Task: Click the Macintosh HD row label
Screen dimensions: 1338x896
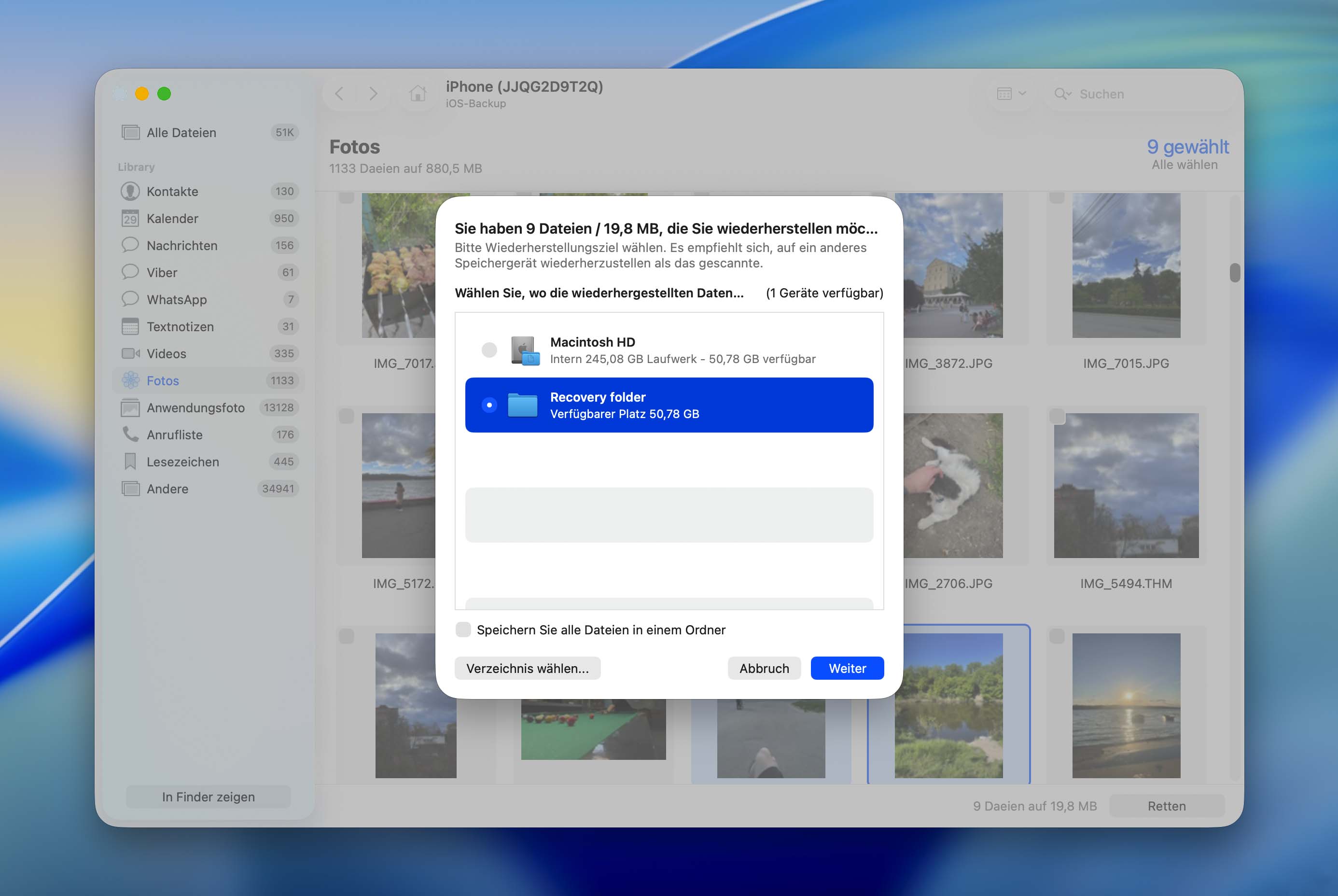Action: coord(592,342)
